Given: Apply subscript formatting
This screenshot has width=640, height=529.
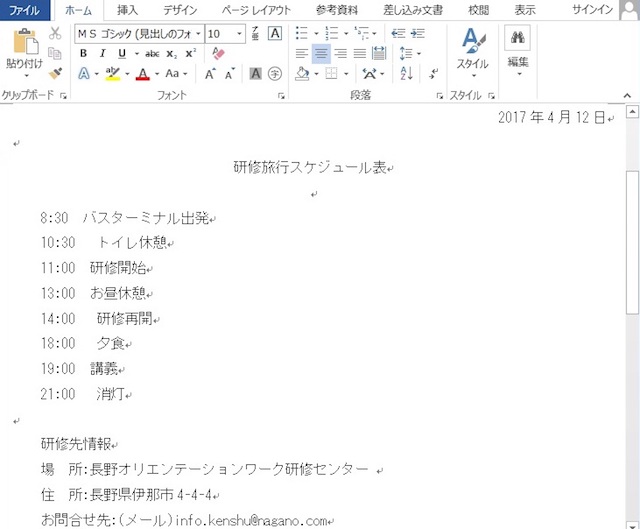Looking at the screenshot, I should click(x=172, y=53).
